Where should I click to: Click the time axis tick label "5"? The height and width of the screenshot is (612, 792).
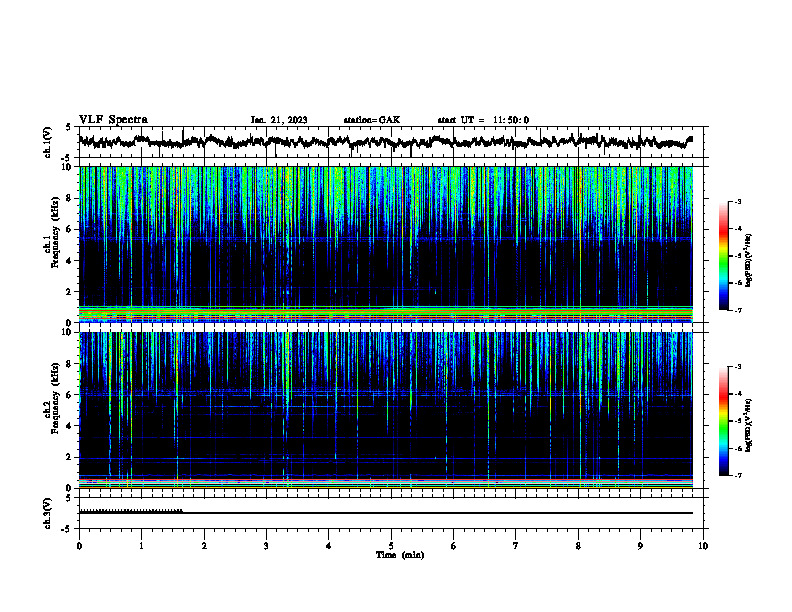click(x=391, y=546)
